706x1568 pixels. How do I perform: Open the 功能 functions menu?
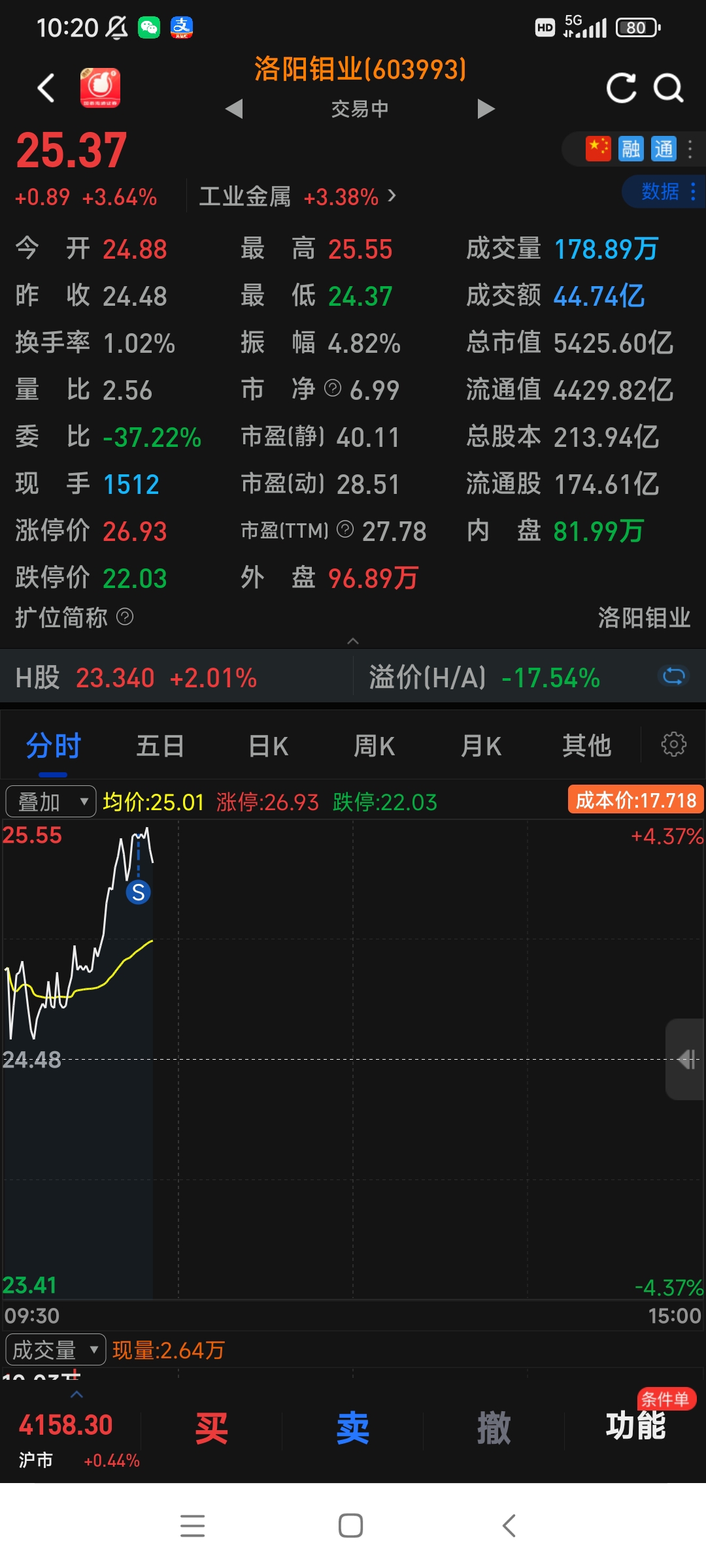click(635, 1426)
